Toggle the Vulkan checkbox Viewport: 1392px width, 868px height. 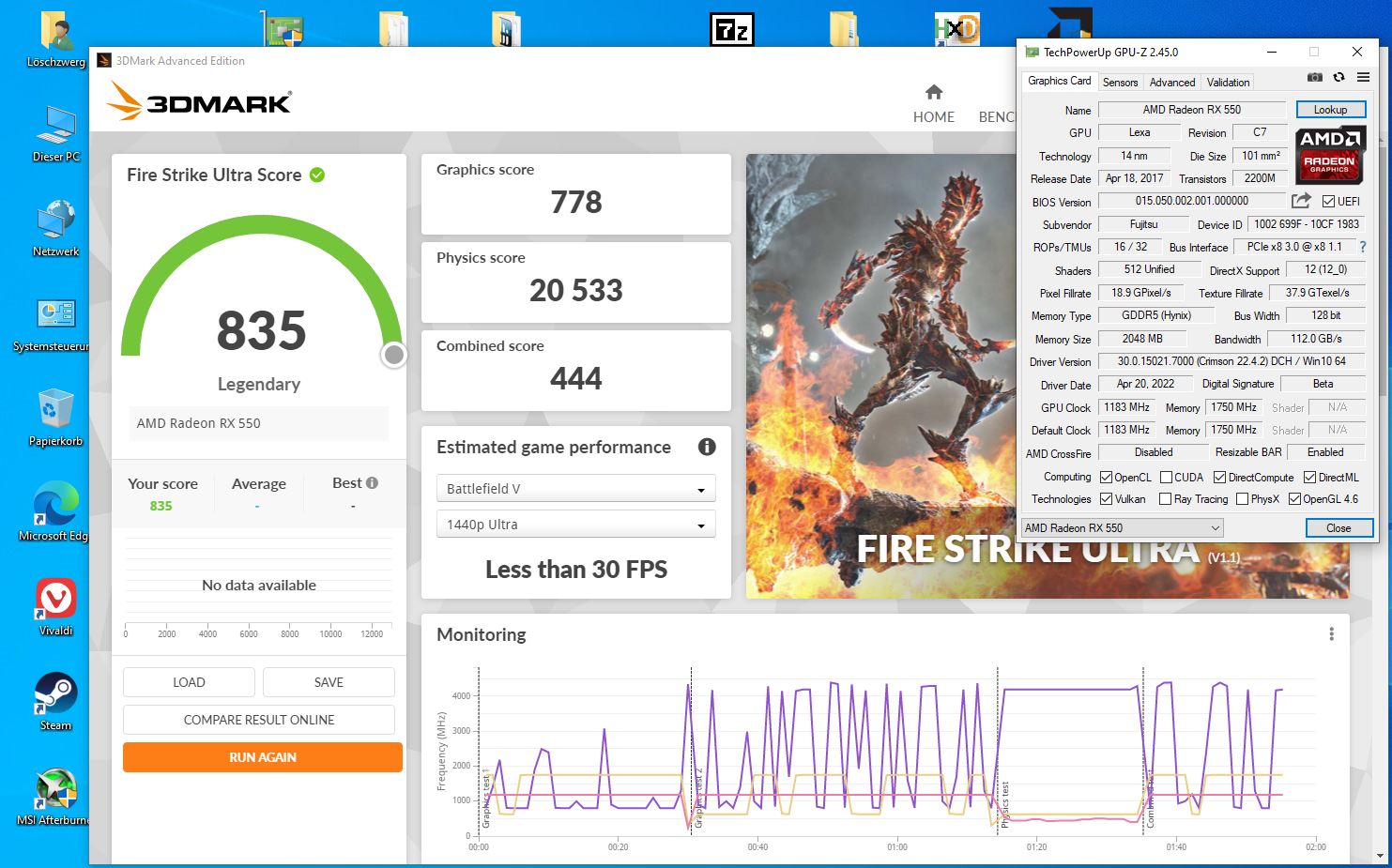click(x=1106, y=499)
